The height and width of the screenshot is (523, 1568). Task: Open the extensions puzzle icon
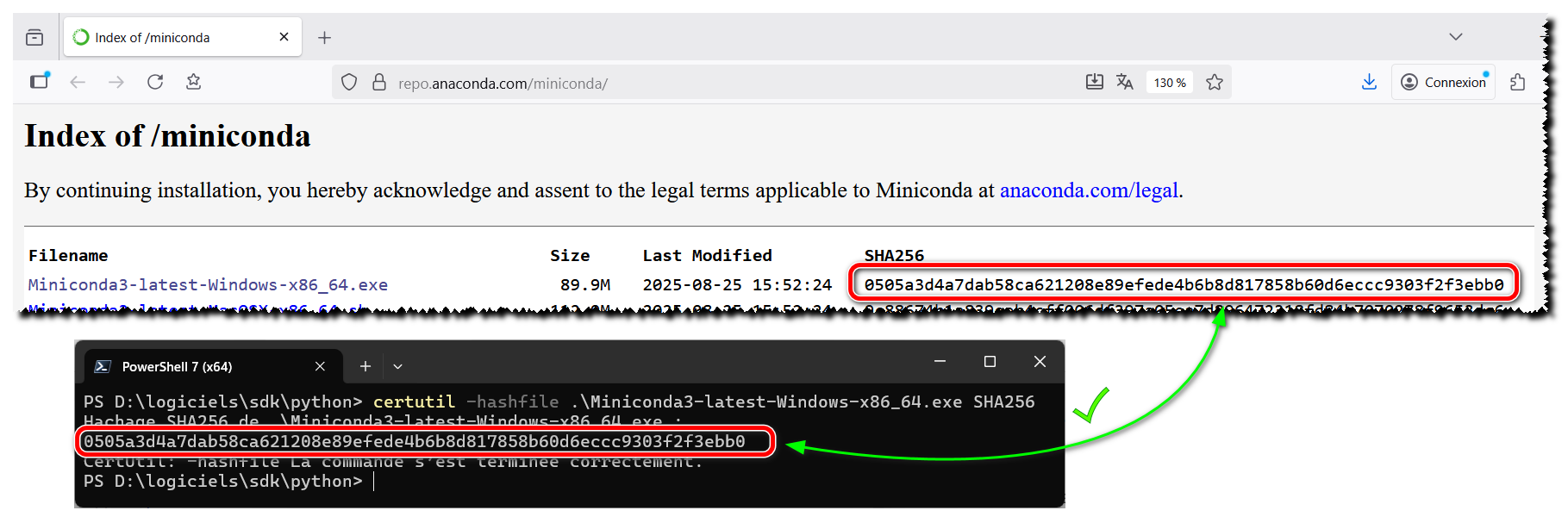[x=1518, y=82]
